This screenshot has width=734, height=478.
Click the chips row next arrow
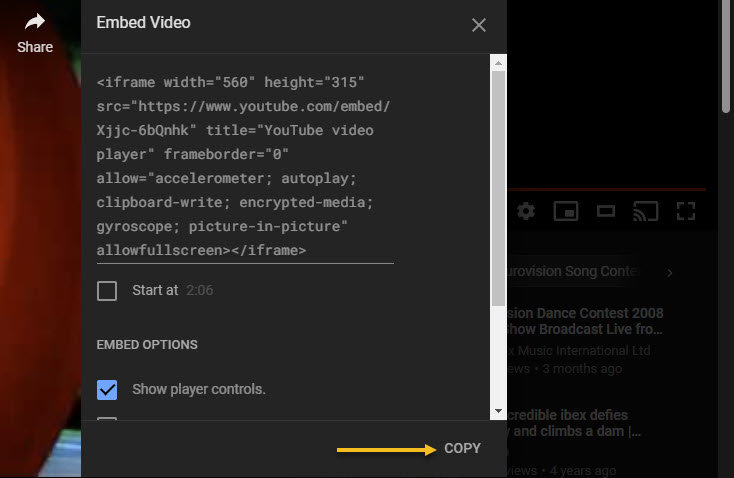click(x=670, y=273)
